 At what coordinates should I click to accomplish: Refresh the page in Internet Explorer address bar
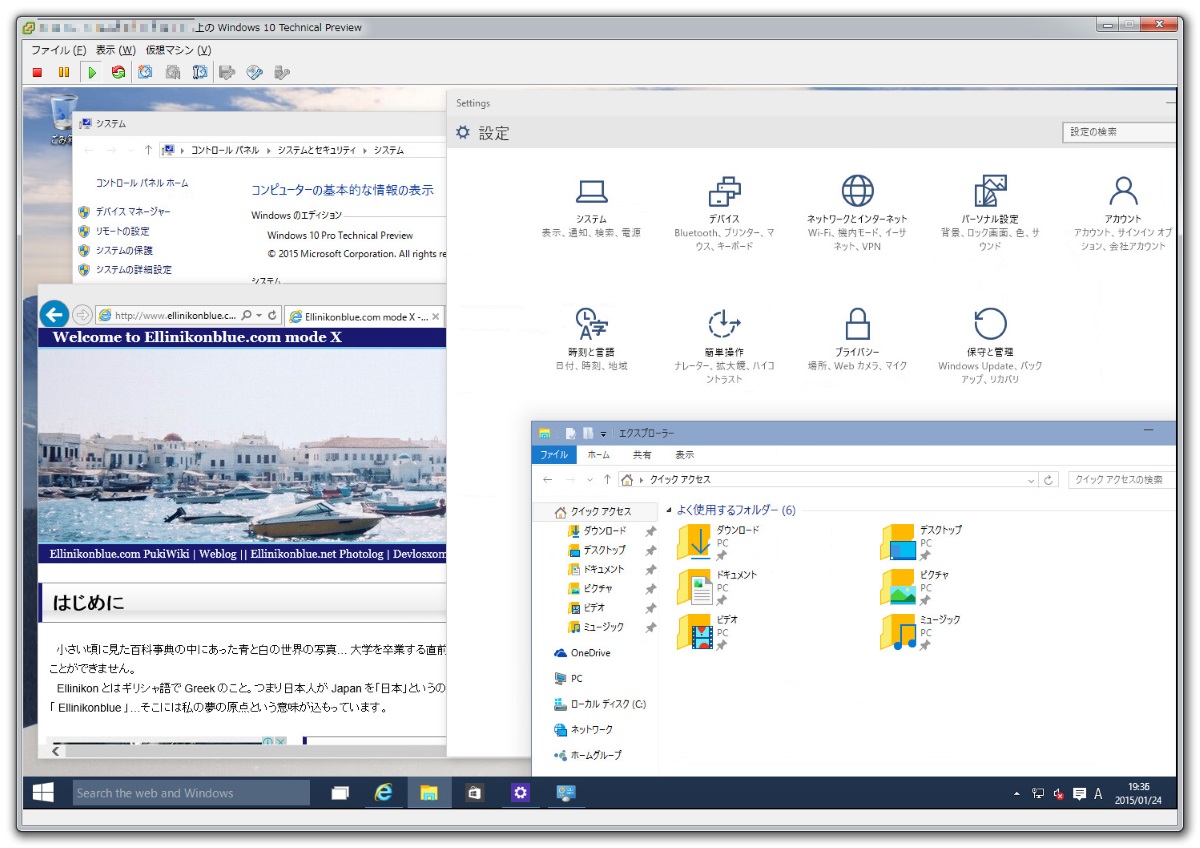(x=272, y=315)
